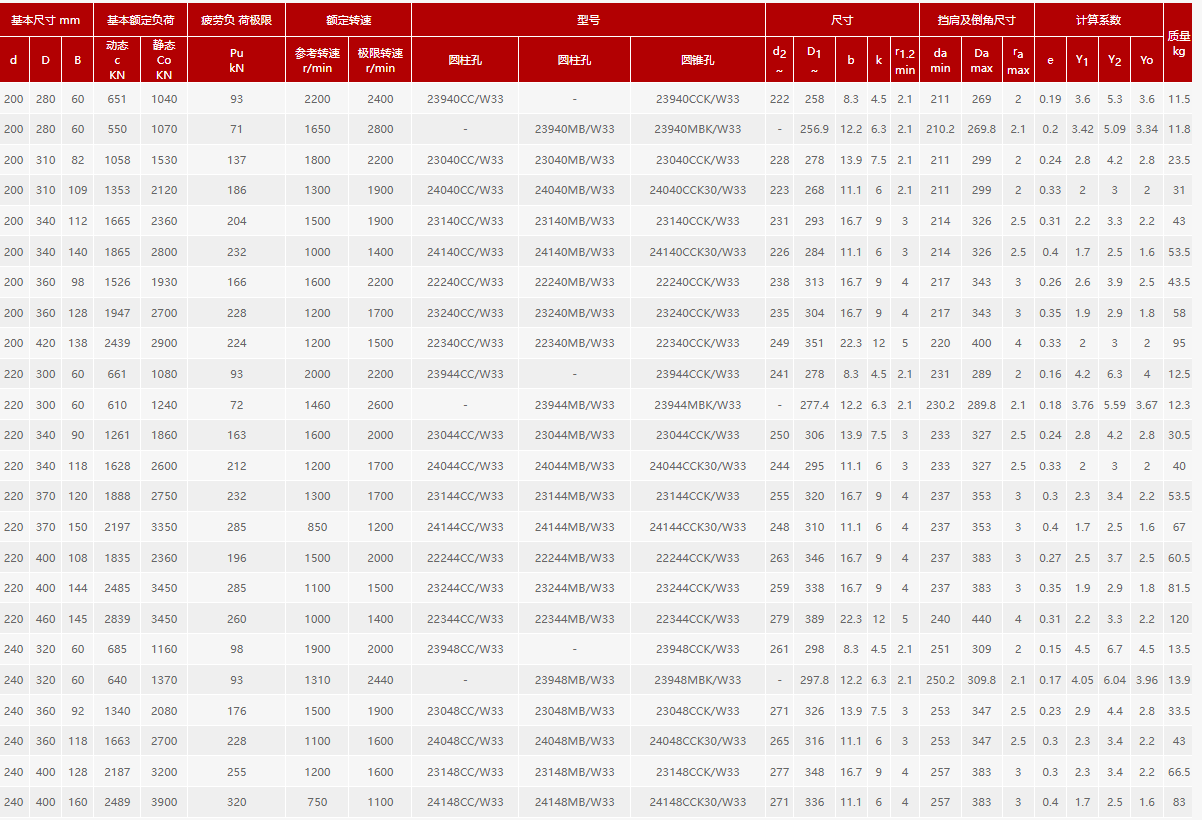Open model 22244MB/W33
Viewport: 1202px width, 820px height.
[x=574, y=558]
